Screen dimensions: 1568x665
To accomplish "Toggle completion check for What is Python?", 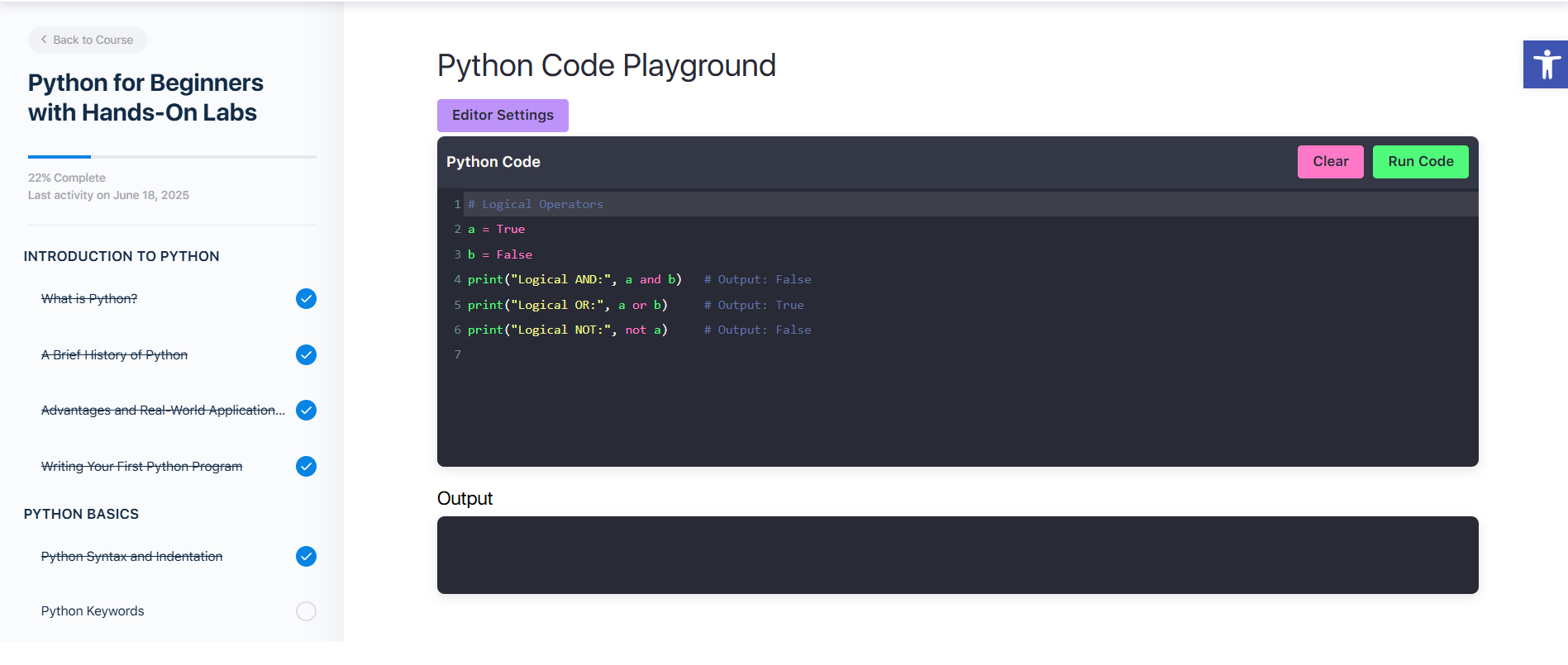I will click(x=306, y=299).
